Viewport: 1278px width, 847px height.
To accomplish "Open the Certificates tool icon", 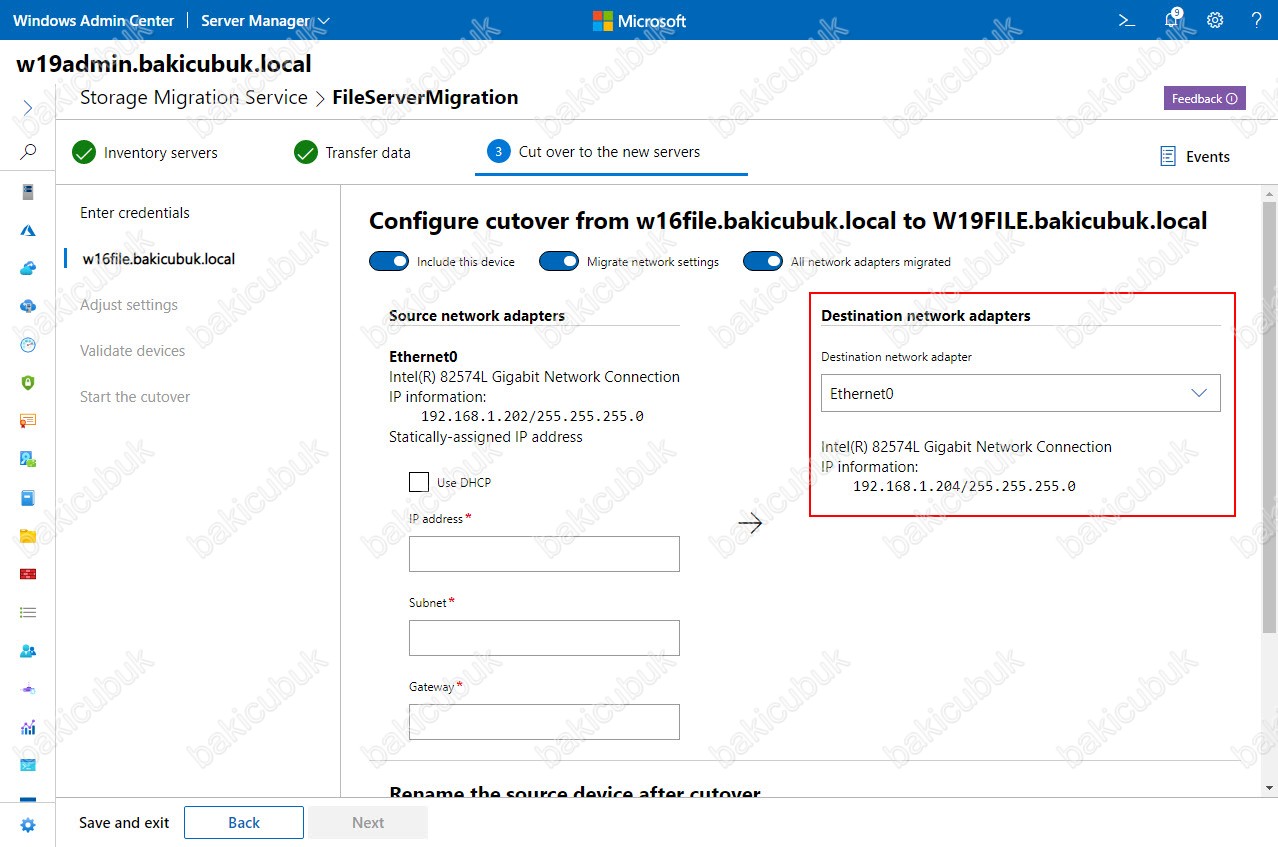I will coord(28,421).
